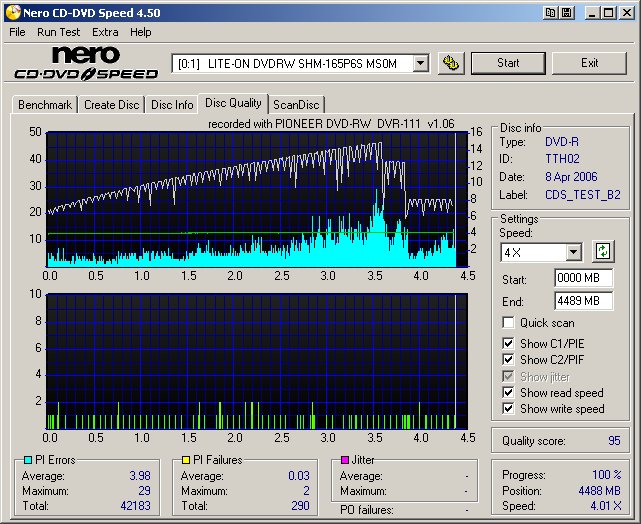
Task: Click the PI Errors total 42183
Action: (x=135, y=506)
